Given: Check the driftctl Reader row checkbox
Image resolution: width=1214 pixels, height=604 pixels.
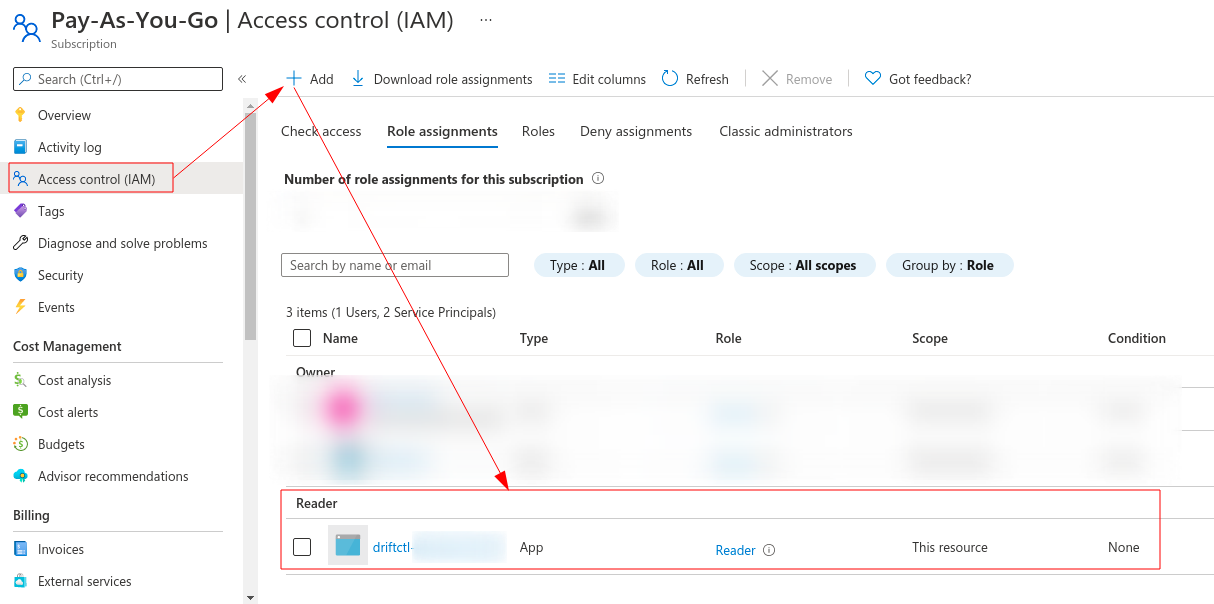Looking at the screenshot, I should [x=302, y=547].
